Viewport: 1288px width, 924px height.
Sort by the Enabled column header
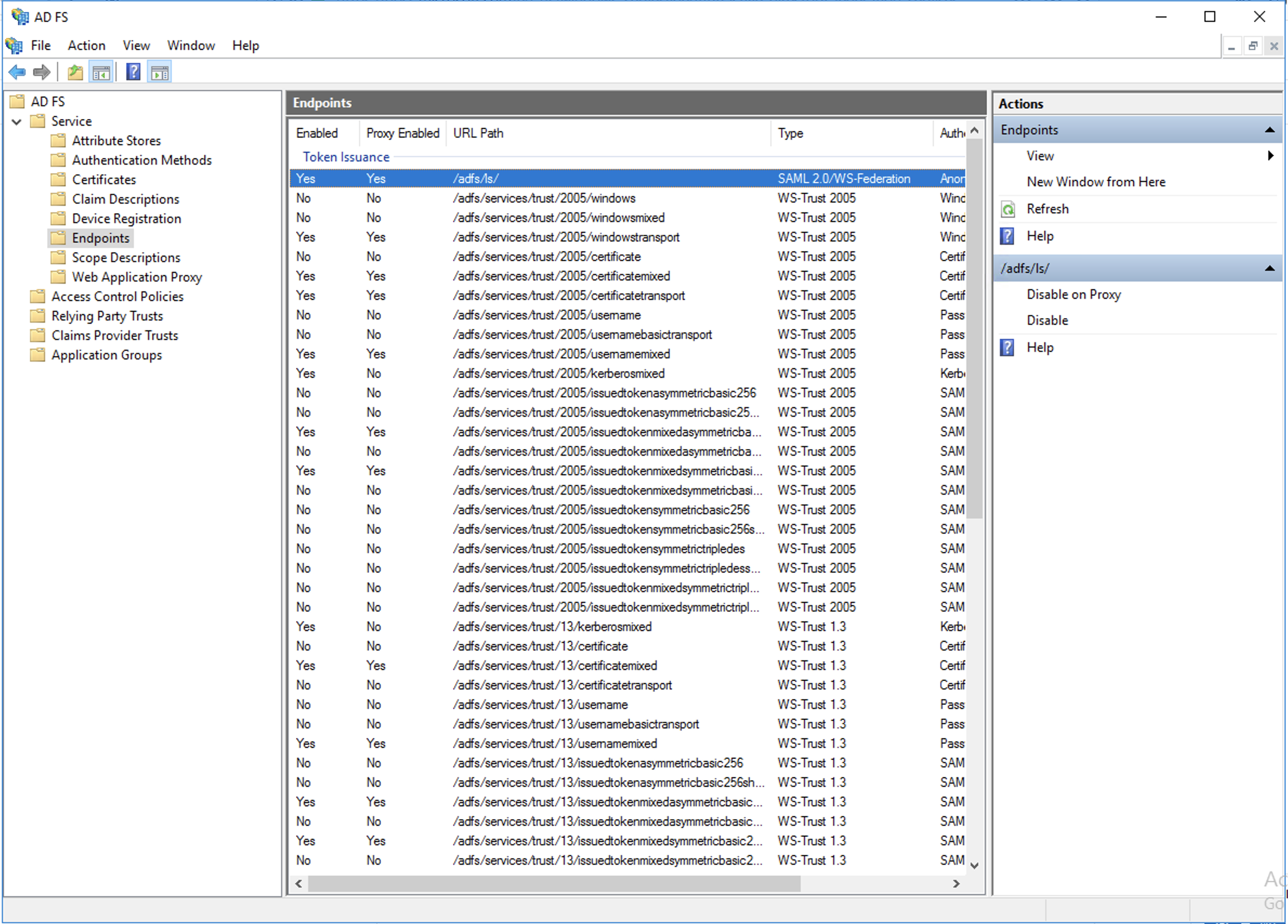324,133
